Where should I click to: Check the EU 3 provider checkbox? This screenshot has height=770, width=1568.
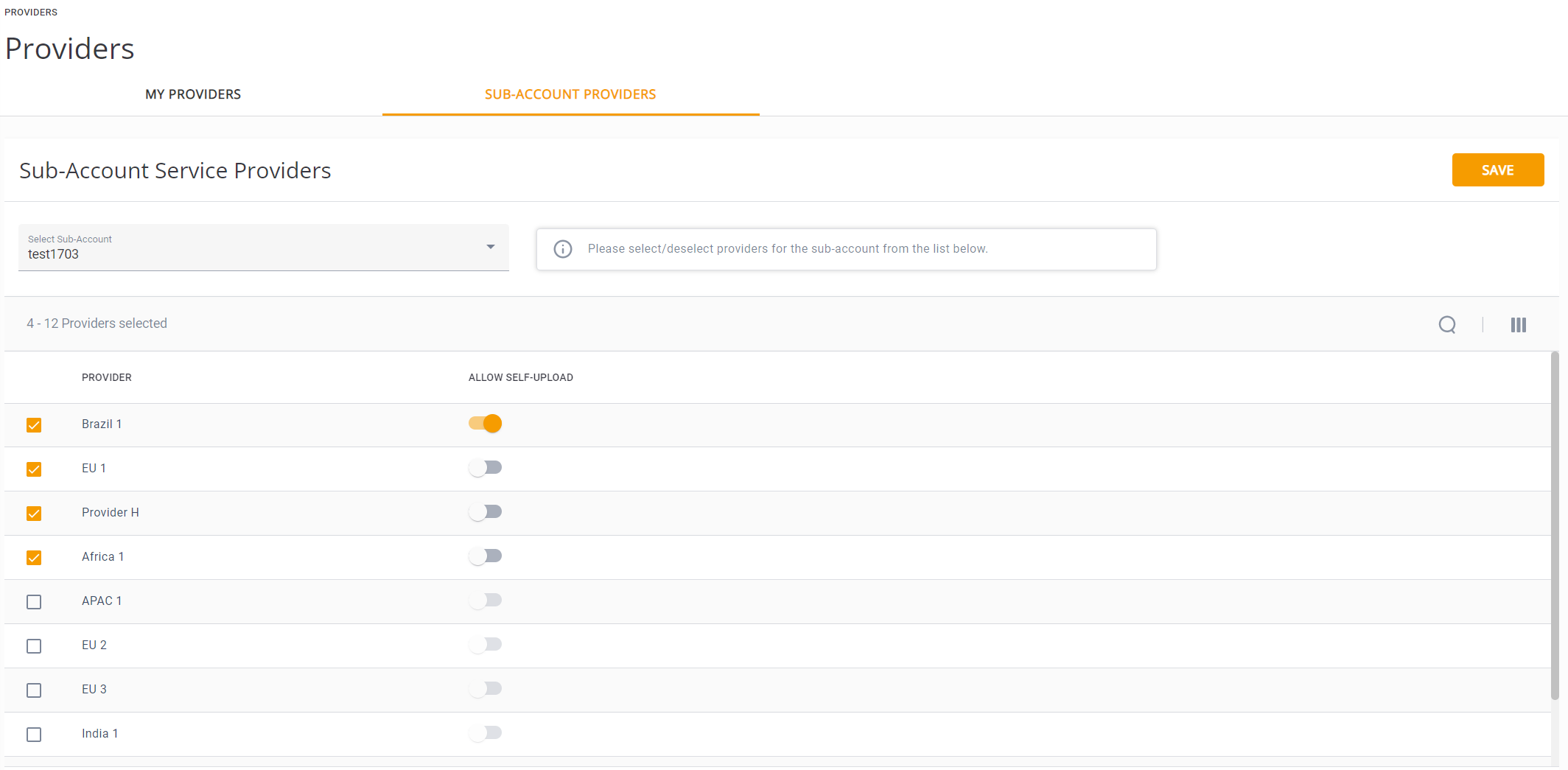pos(34,690)
